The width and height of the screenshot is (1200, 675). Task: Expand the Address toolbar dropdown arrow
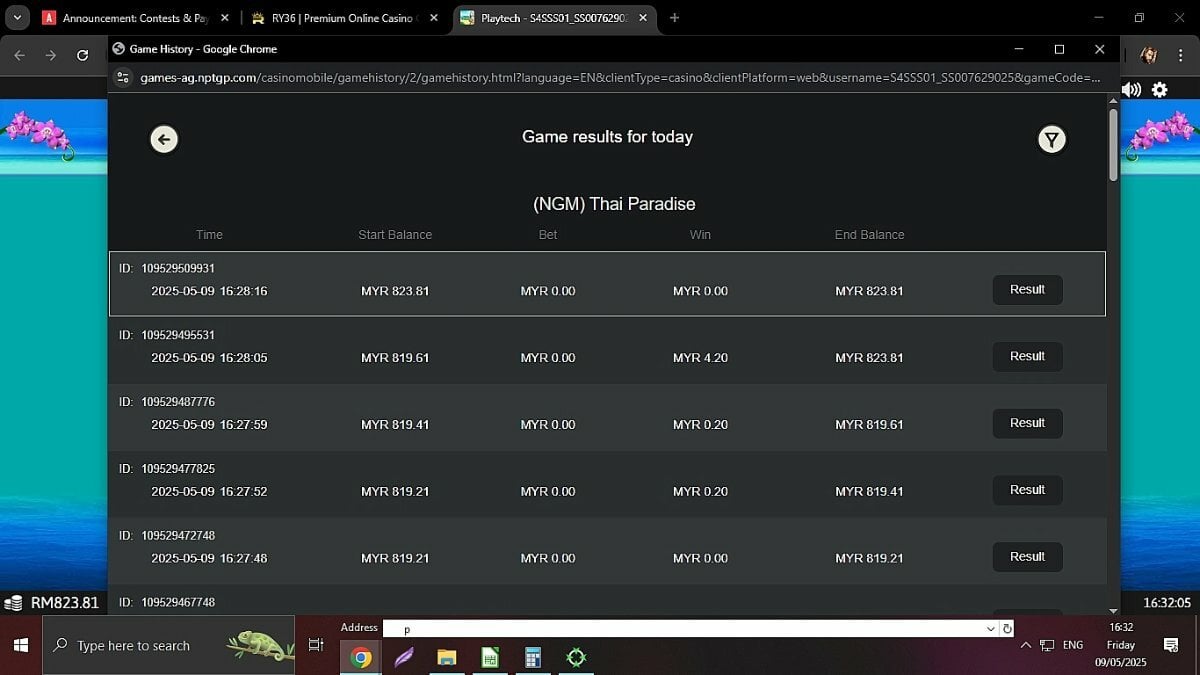[x=991, y=629]
